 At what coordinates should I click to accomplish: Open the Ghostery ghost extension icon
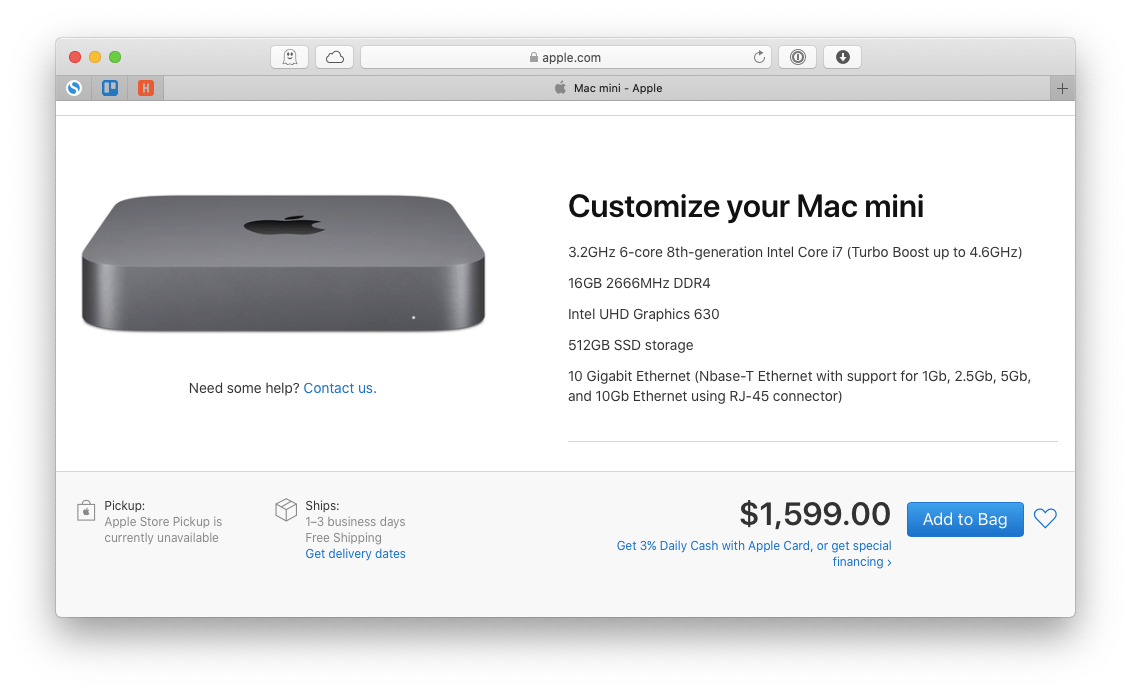[290, 56]
